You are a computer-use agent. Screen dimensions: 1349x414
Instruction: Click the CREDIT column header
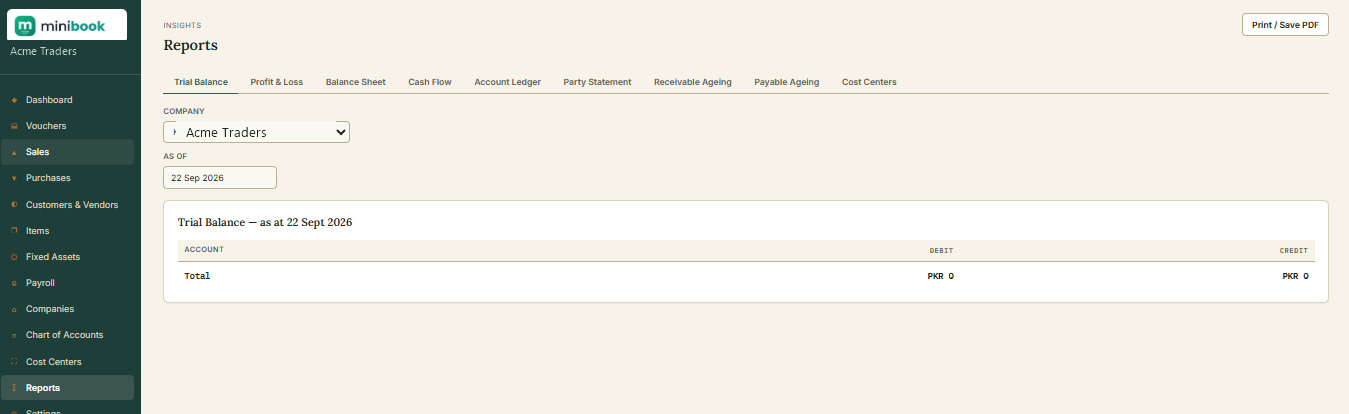[1294, 250]
